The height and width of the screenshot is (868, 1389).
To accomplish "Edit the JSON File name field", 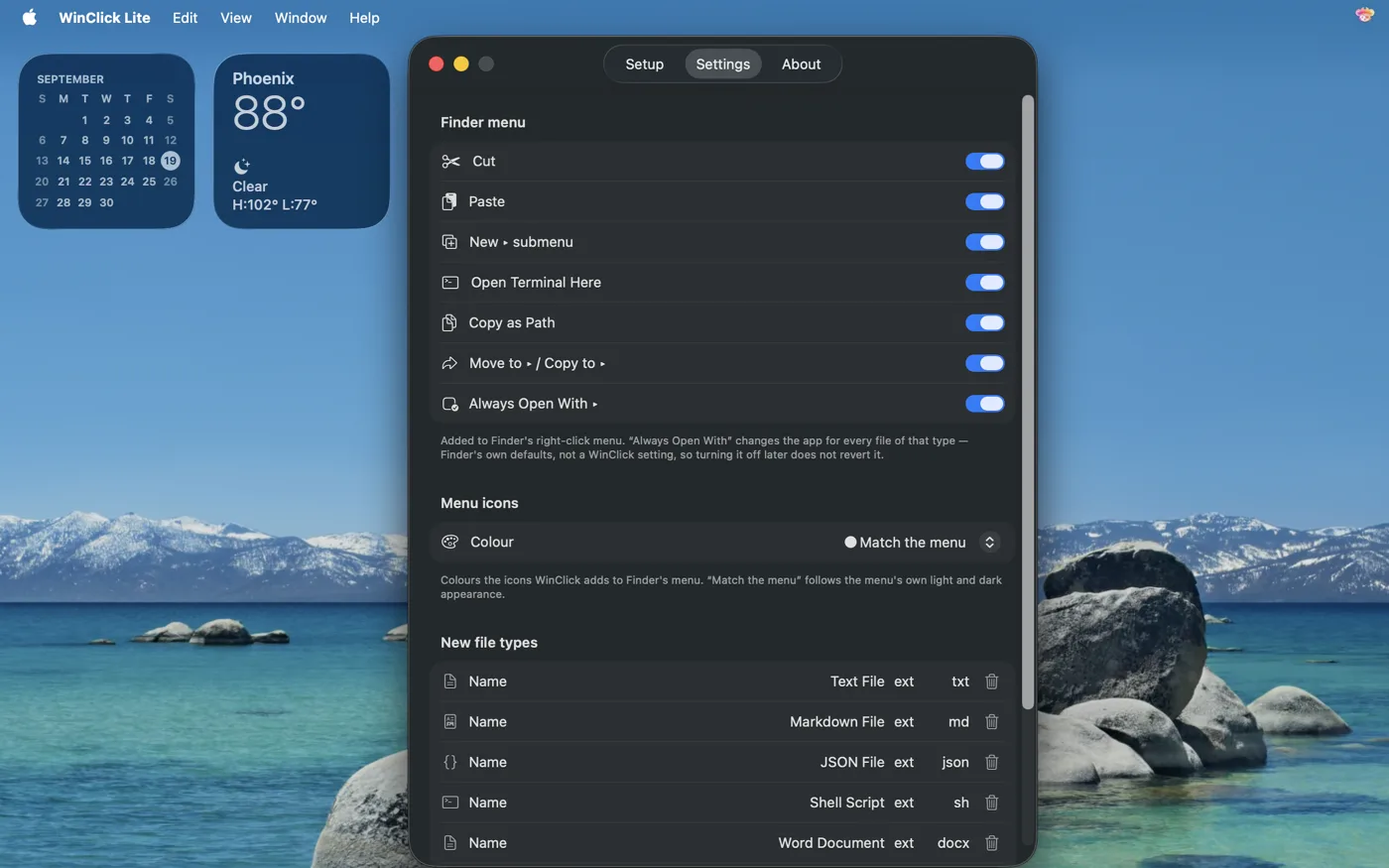I will [x=852, y=762].
